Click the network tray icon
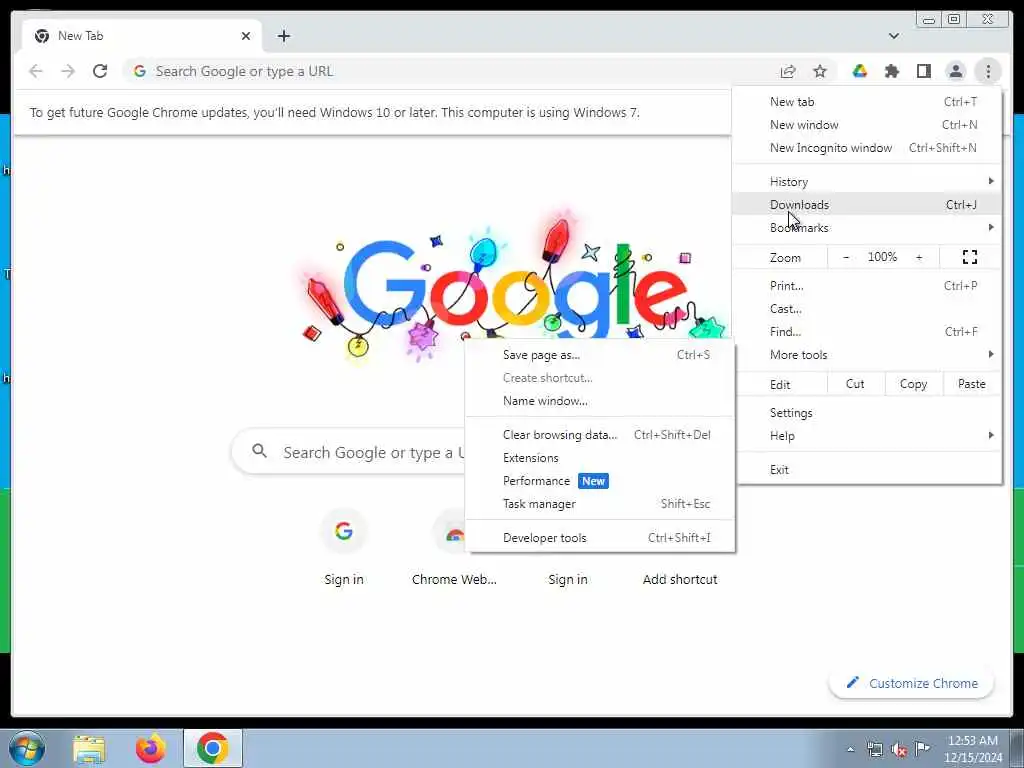 (x=874, y=749)
